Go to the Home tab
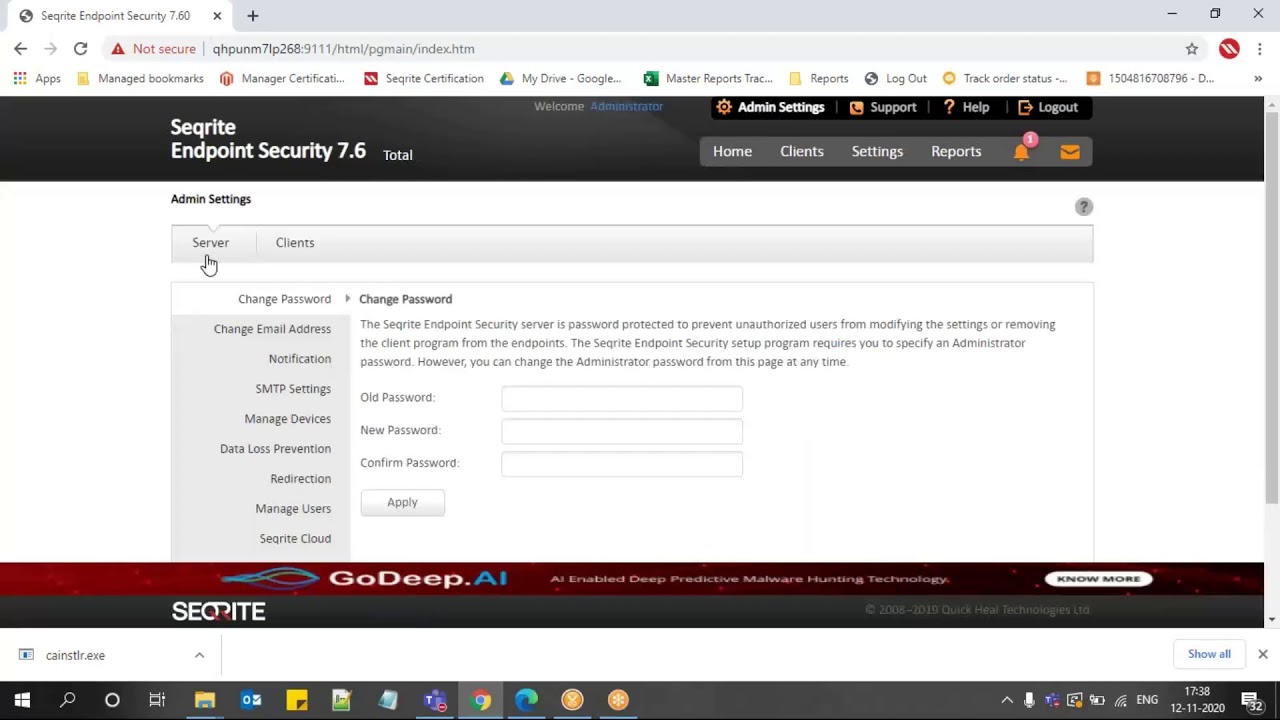 (732, 151)
